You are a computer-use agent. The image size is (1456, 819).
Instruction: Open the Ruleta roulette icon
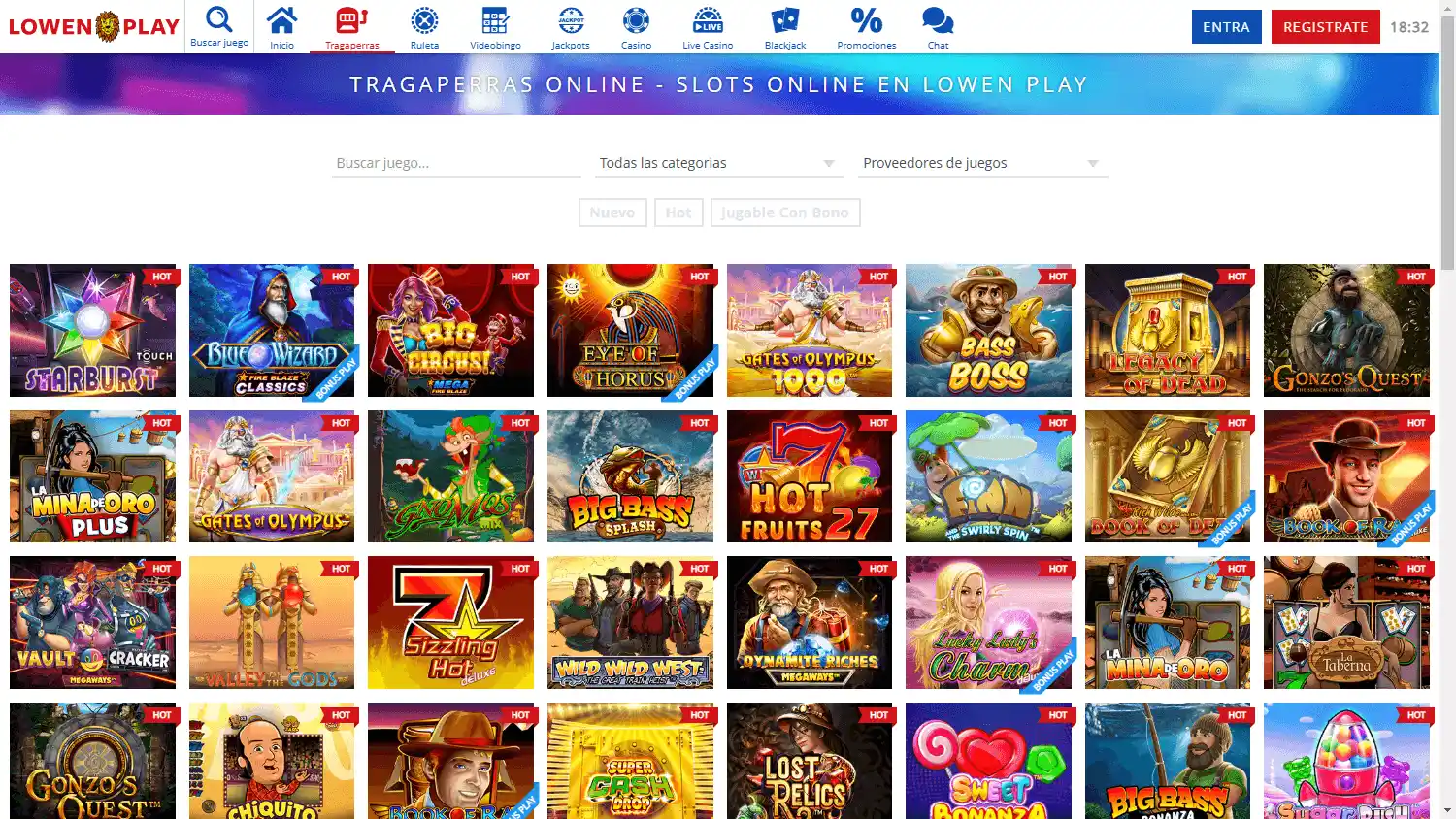pyautogui.click(x=424, y=20)
